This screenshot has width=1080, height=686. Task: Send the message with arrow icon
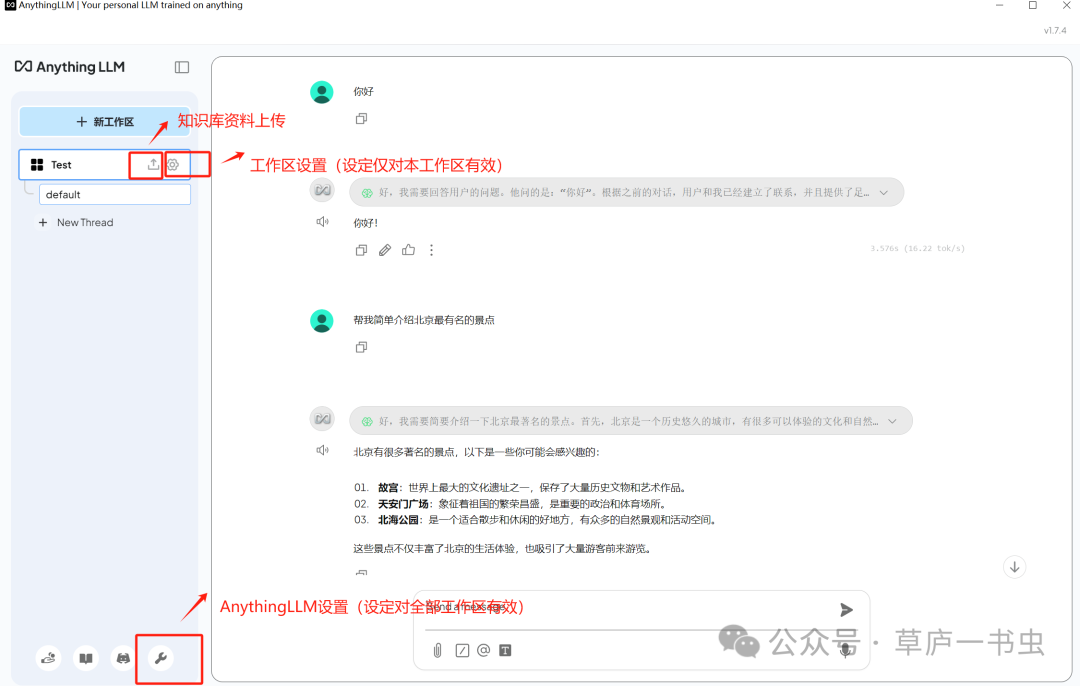tap(847, 610)
